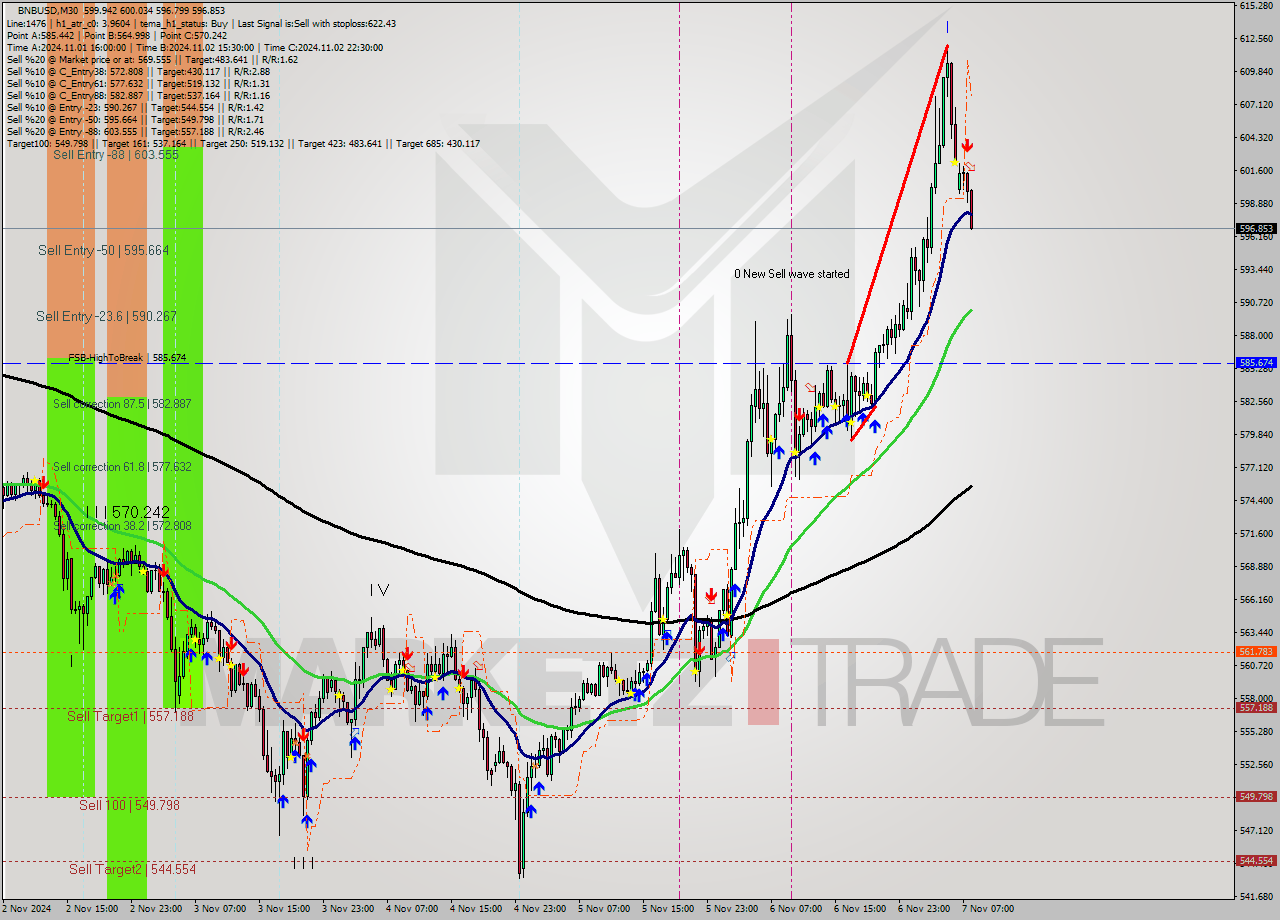Click the 'Sell Entry -88 | 603.555' chart label
The width and height of the screenshot is (1280, 920).
[116, 155]
